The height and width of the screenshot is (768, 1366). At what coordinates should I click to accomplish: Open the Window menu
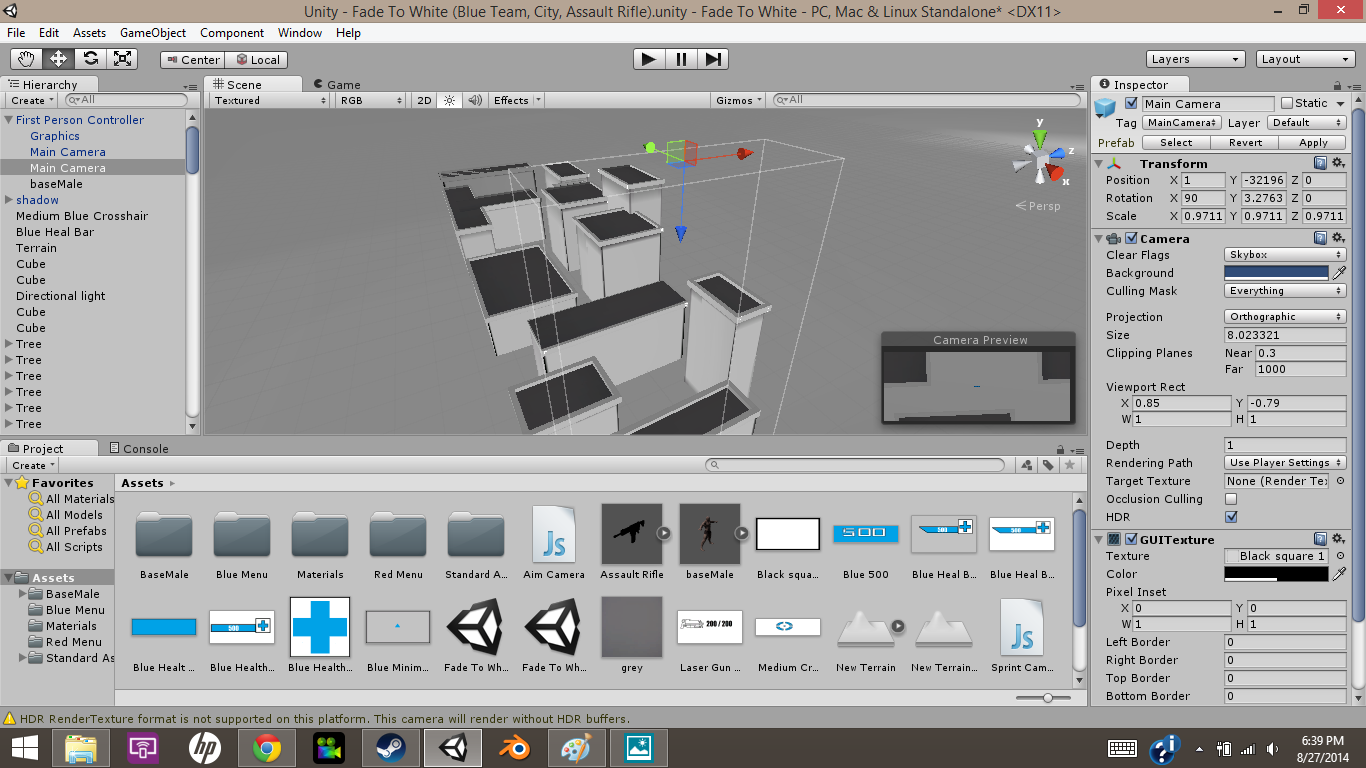(x=300, y=33)
